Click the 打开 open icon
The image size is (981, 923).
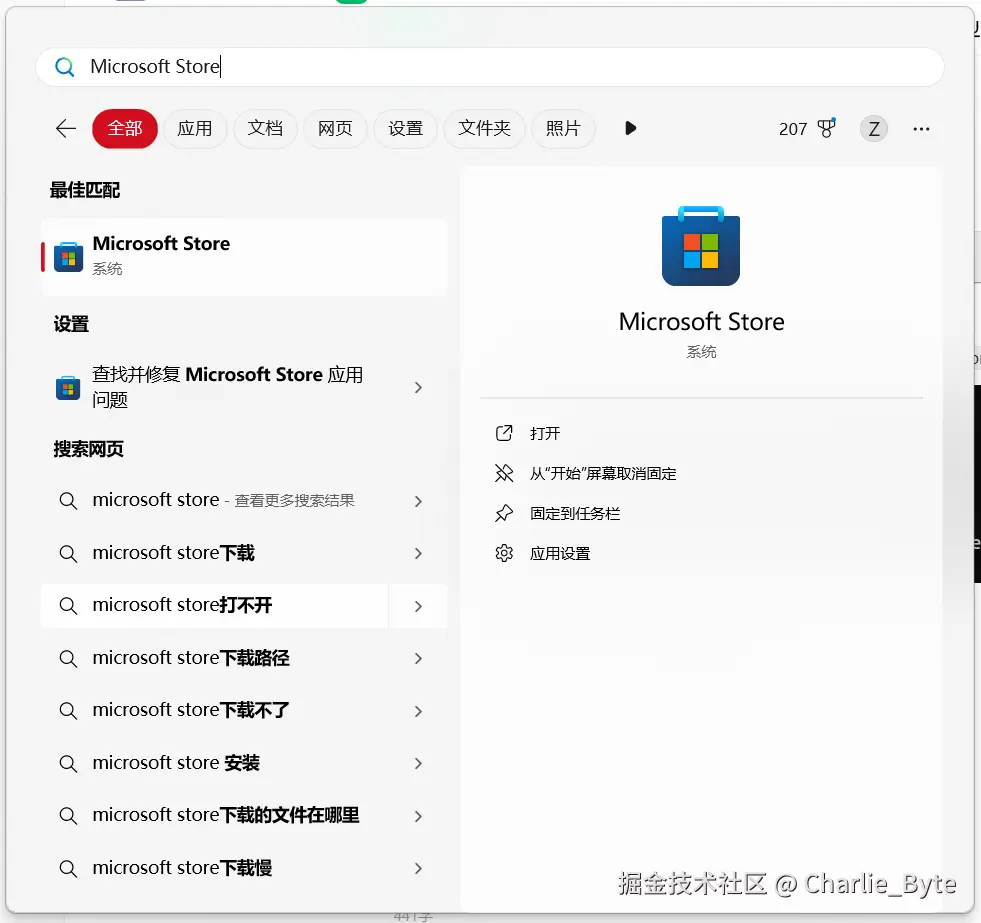click(x=504, y=433)
